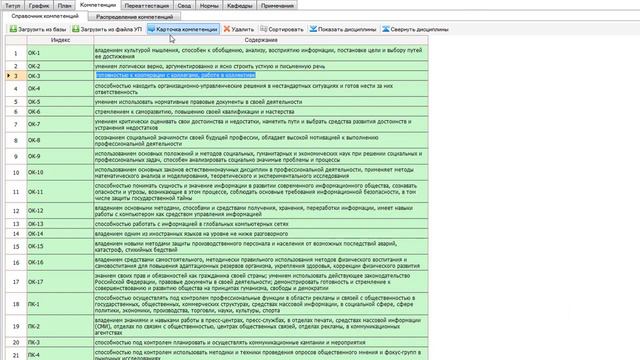
Task: Select the 'ОК-12' index cell
Action: 60,211
